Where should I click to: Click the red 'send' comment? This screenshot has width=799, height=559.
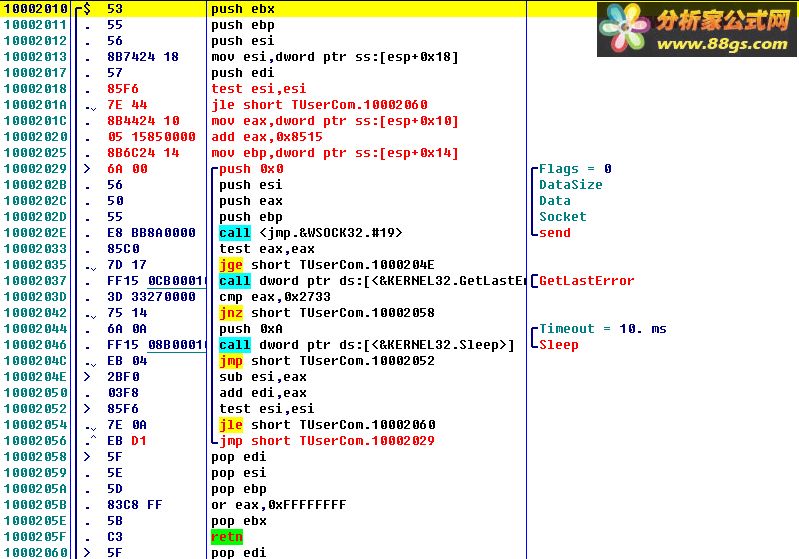pos(555,233)
